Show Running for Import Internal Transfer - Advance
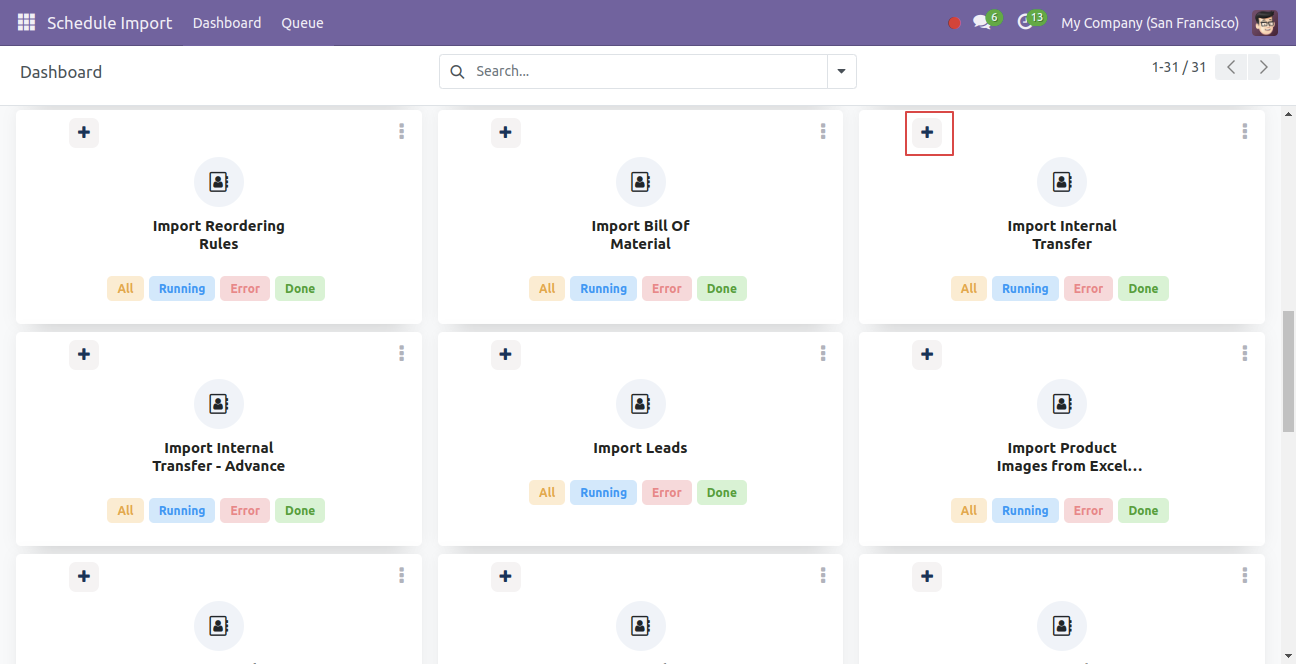The width and height of the screenshot is (1296, 664). (182, 510)
